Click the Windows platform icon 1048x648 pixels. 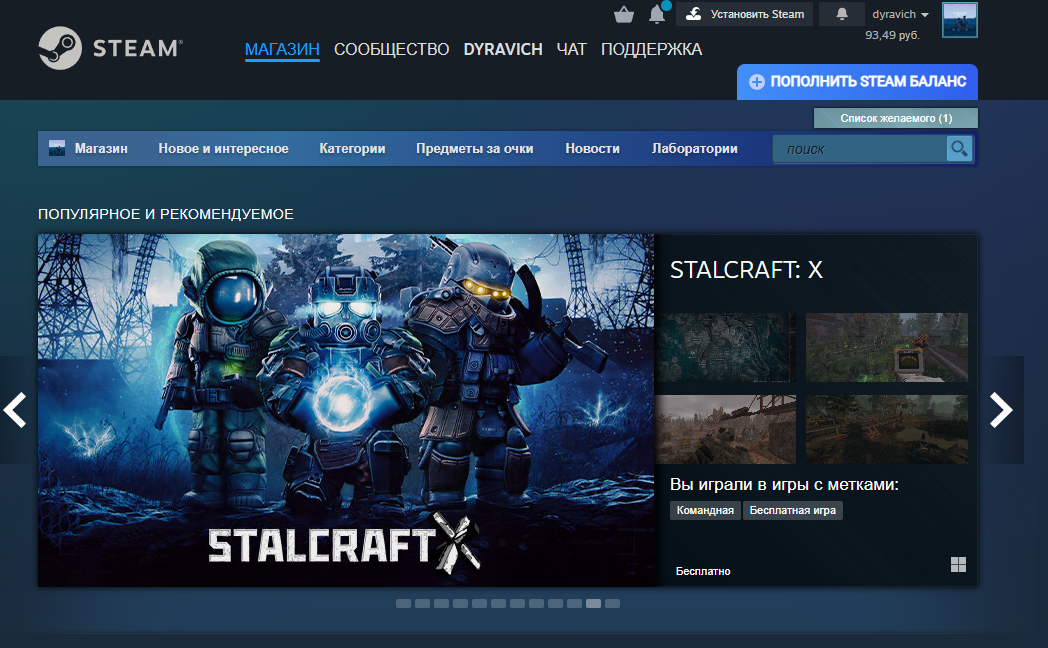click(x=958, y=564)
